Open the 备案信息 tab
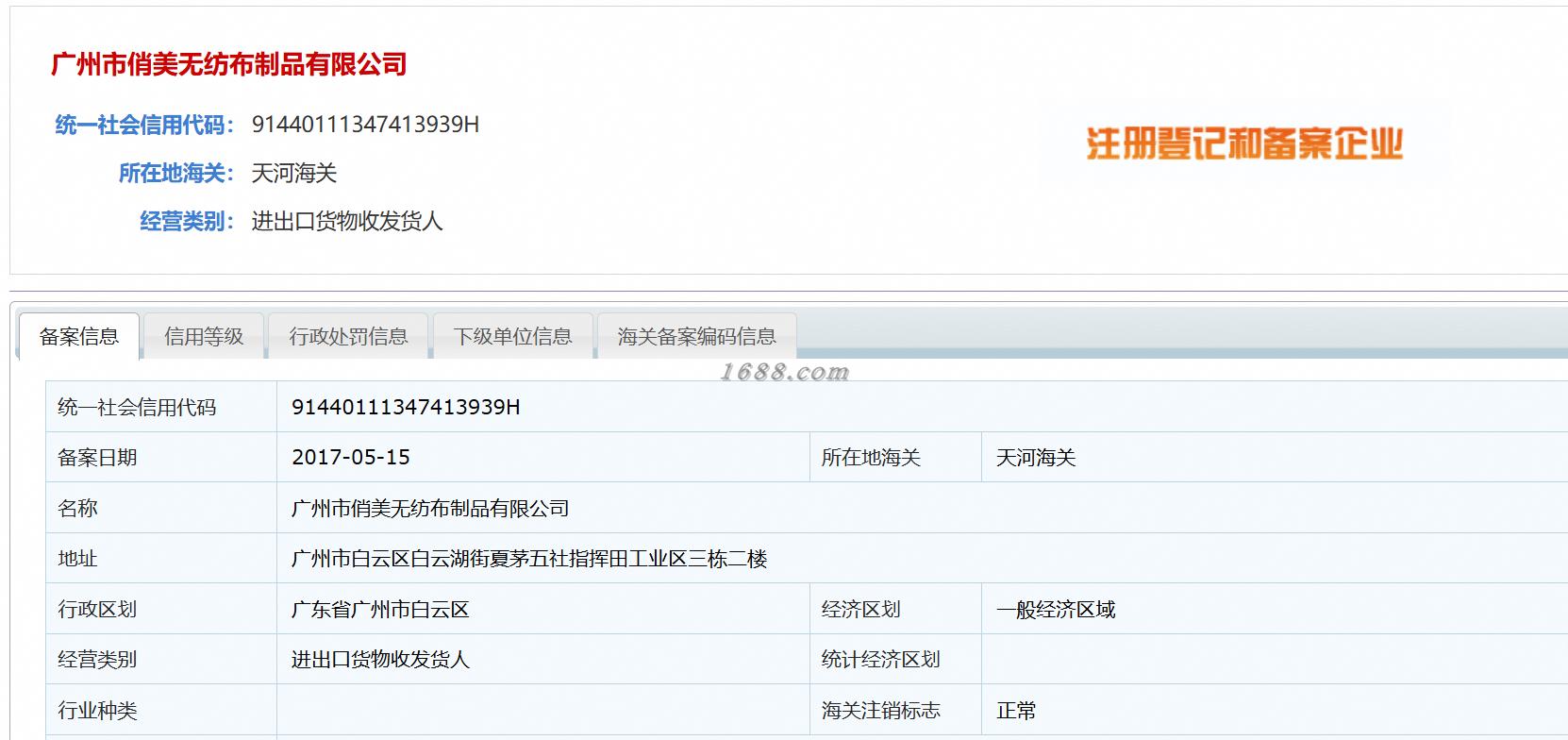The height and width of the screenshot is (740, 1568). 79,337
